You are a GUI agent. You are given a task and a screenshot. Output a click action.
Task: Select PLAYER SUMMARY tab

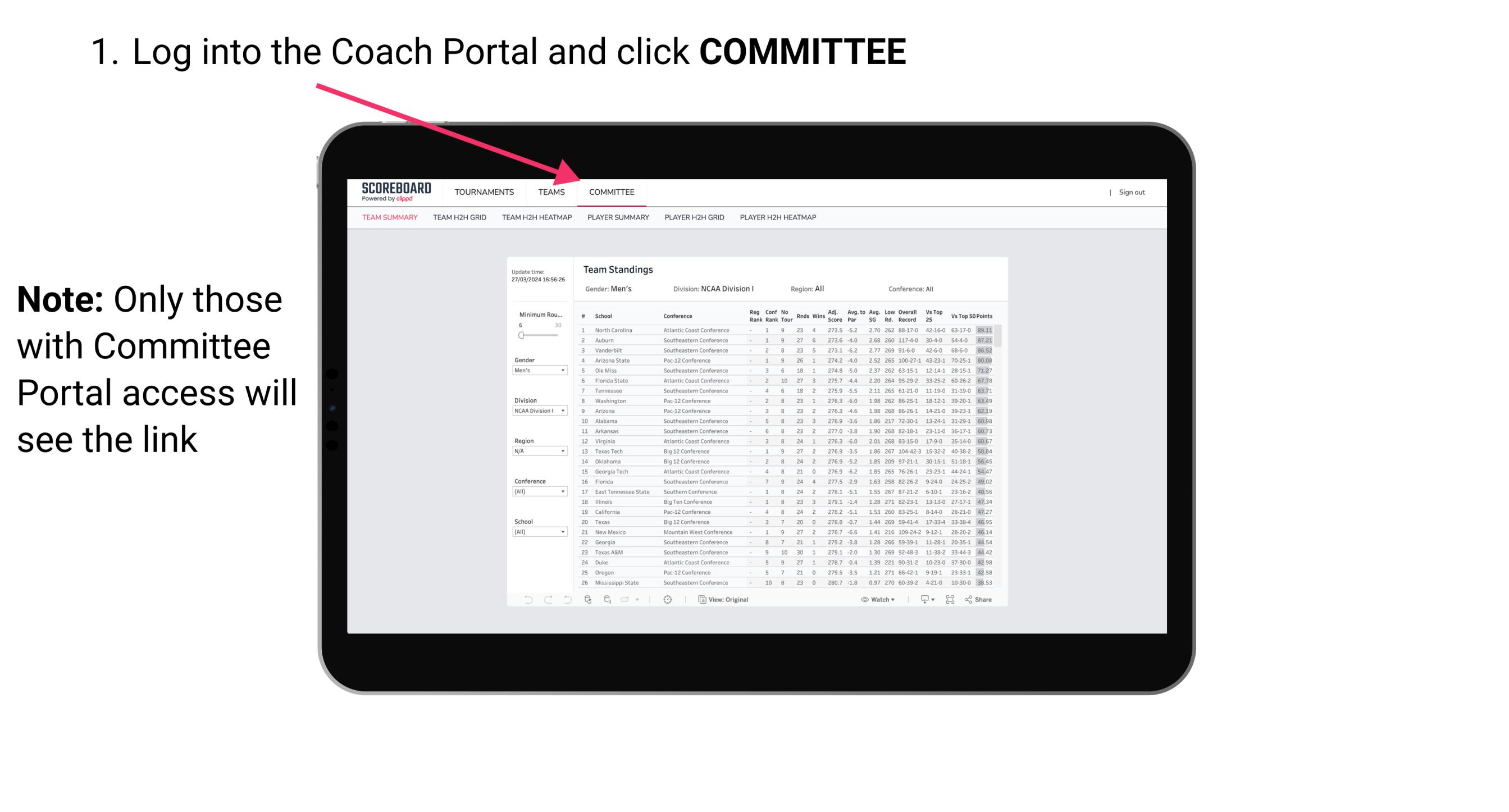pos(618,221)
